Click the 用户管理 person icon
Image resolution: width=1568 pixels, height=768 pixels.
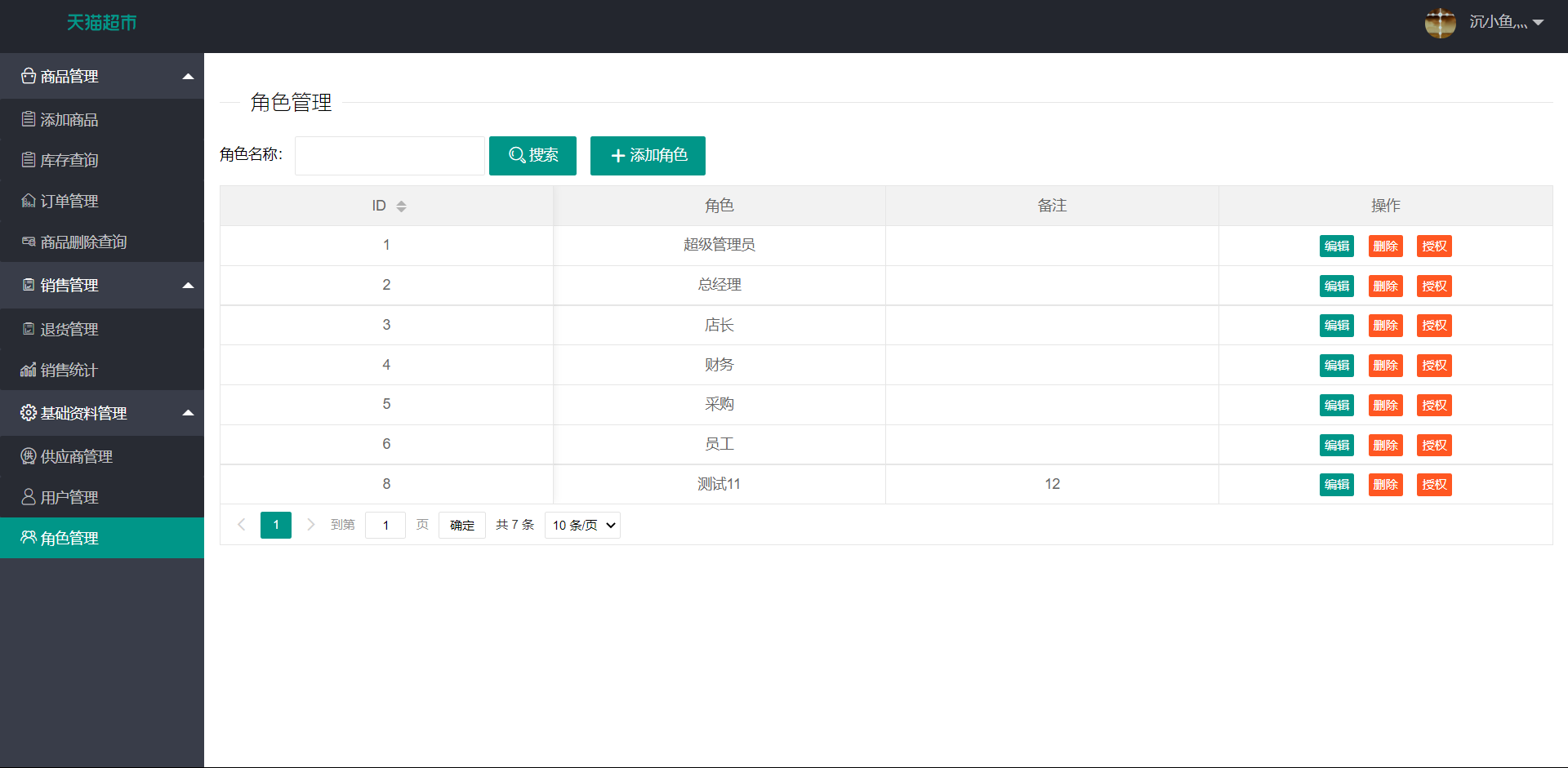(x=29, y=497)
